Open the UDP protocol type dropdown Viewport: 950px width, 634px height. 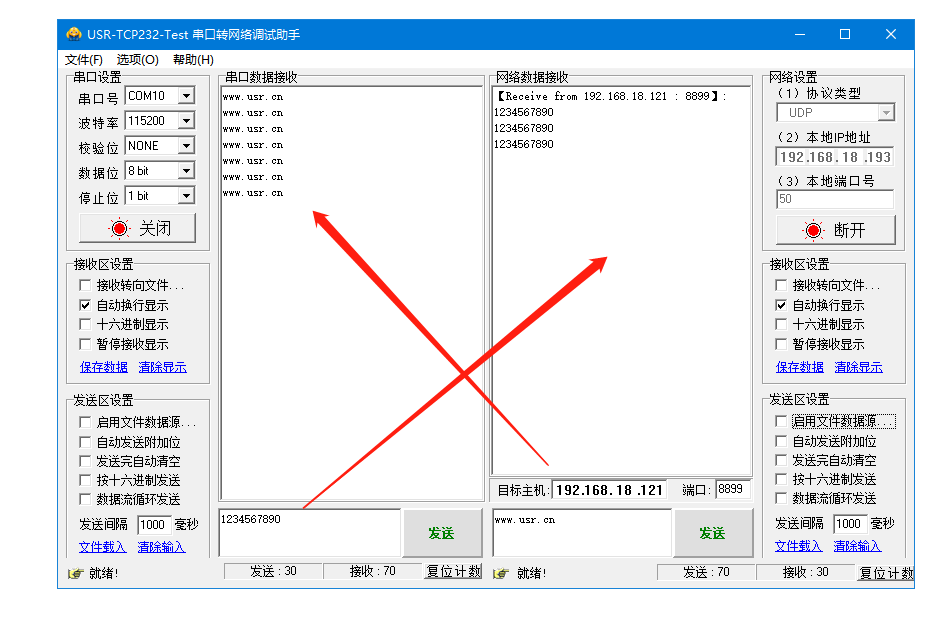point(886,113)
